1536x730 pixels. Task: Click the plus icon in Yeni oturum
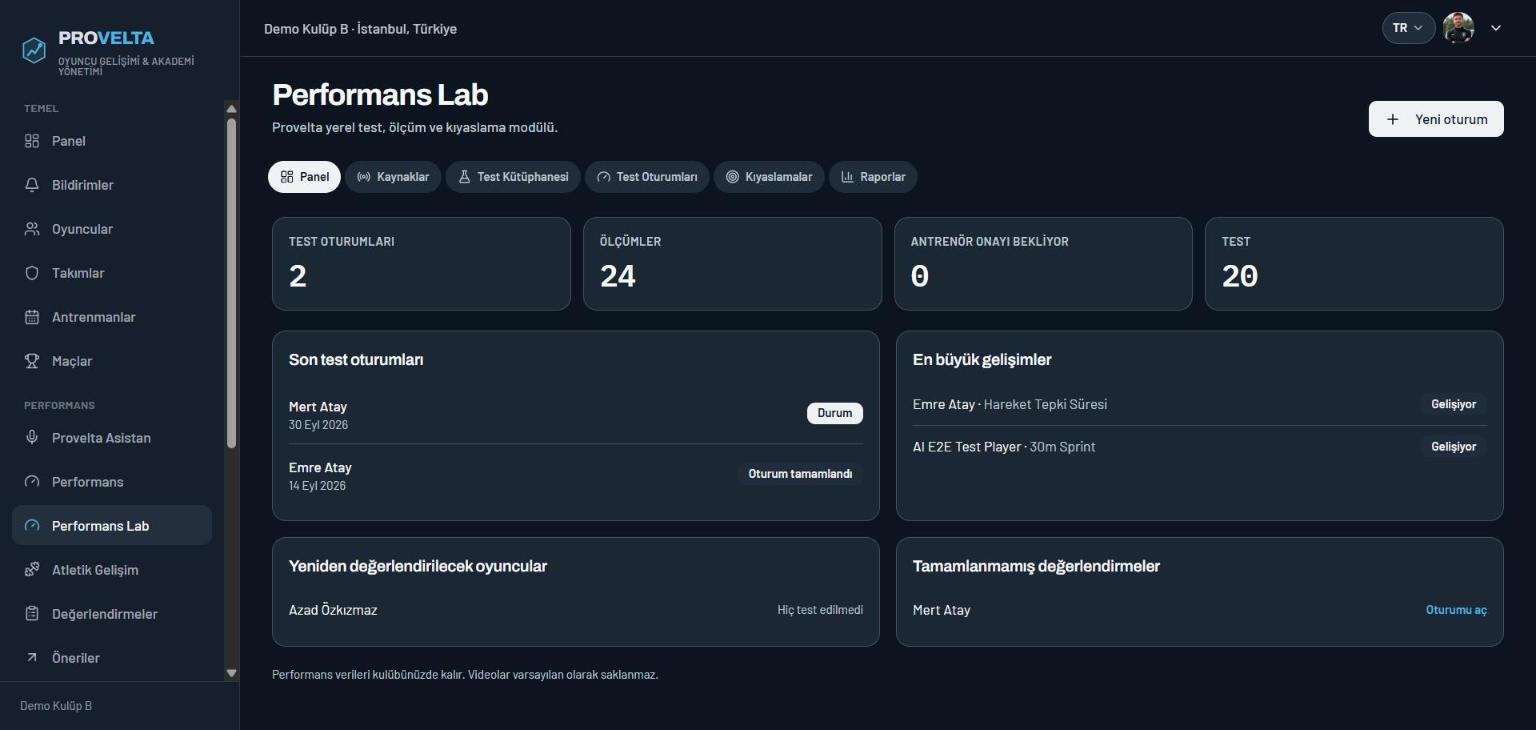[x=1393, y=119]
